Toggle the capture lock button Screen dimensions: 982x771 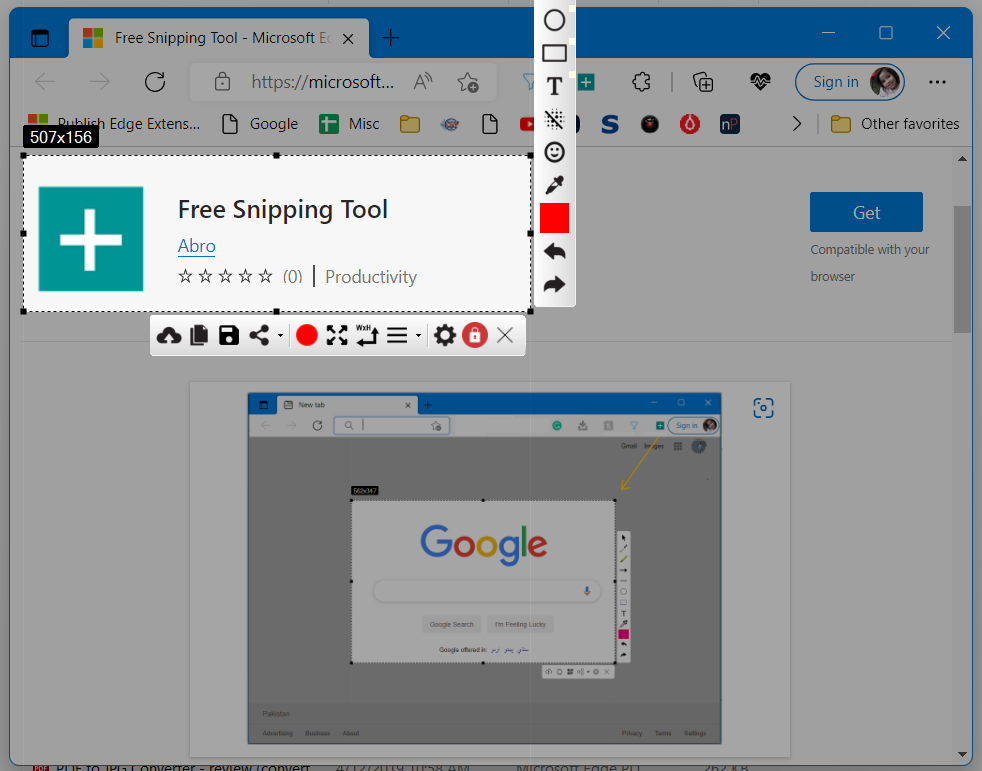coord(474,335)
